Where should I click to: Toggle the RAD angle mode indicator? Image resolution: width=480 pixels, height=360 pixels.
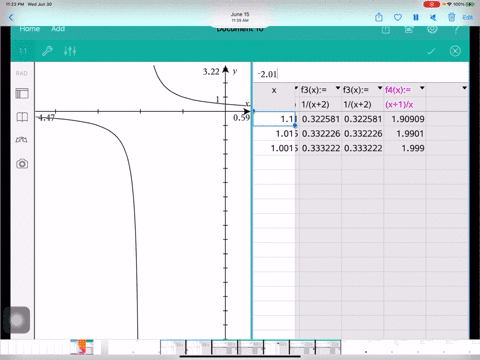[x=22, y=73]
